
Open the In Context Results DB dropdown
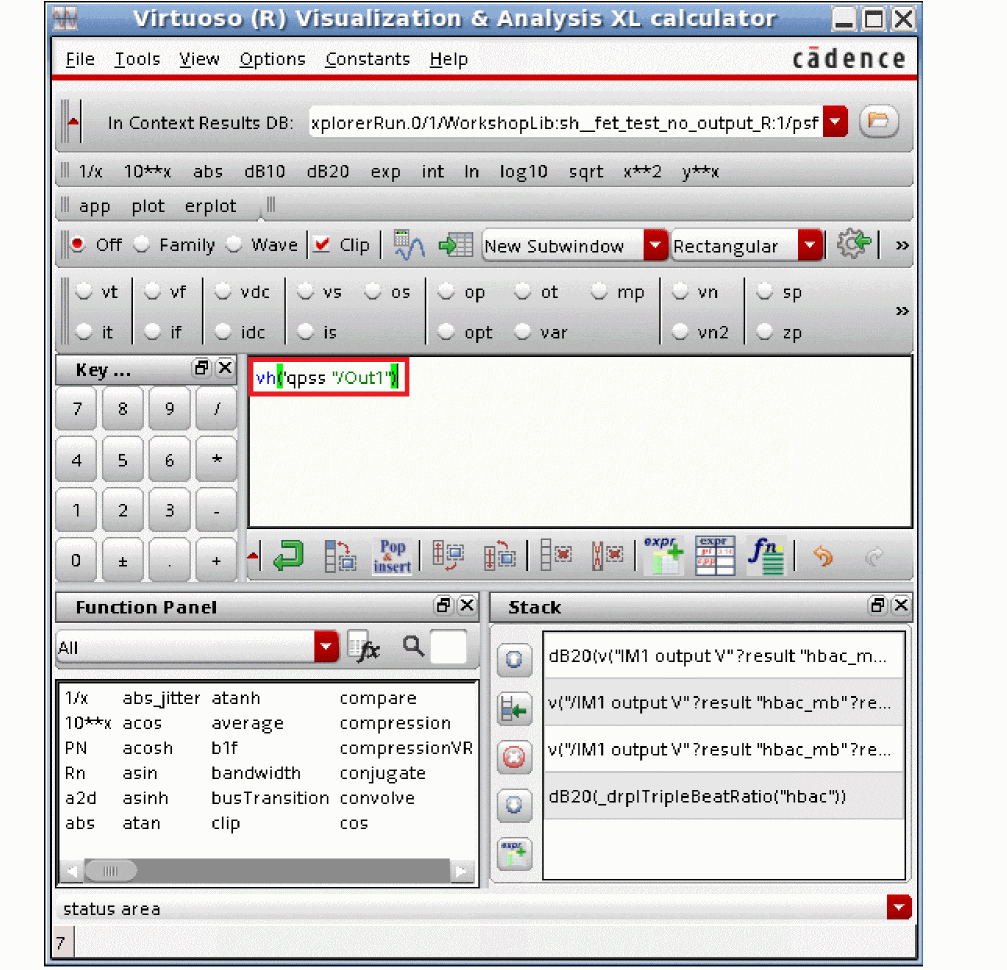835,122
